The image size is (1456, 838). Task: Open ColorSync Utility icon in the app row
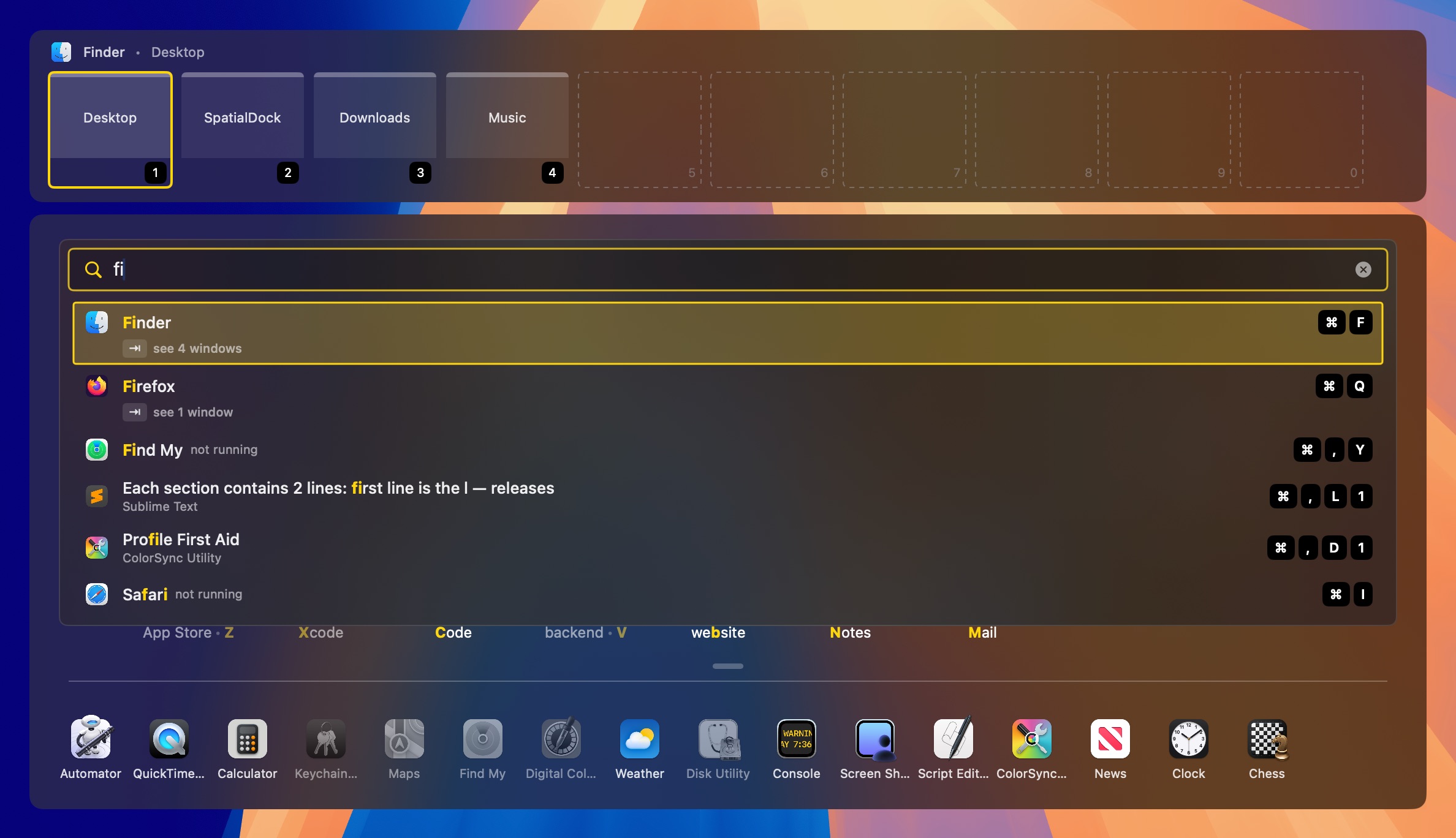1032,738
